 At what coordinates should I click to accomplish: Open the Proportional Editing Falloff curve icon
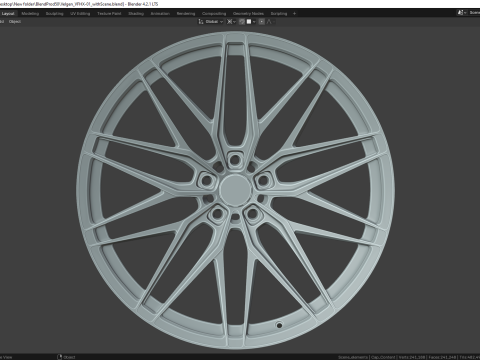pyautogui.click(x=269, y=22)
